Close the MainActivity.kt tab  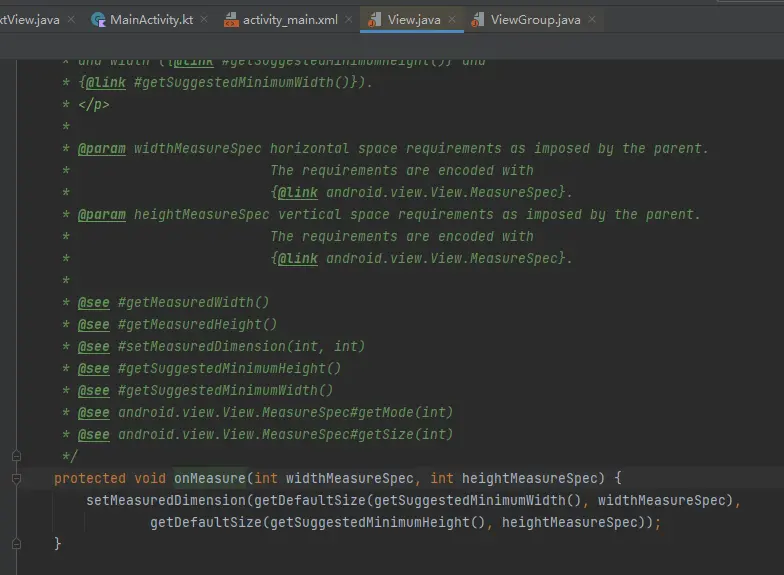click(x=204, y=20)
